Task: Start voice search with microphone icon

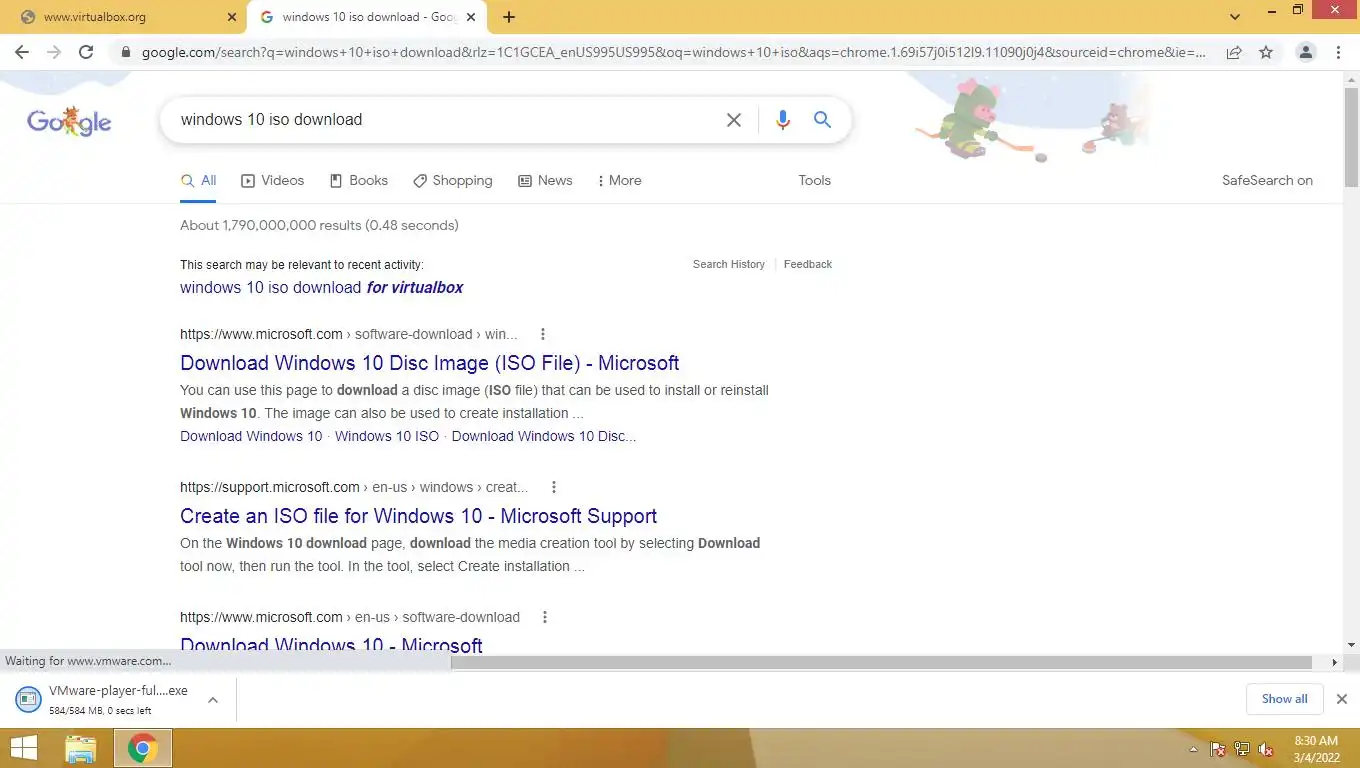Action: 782,120
